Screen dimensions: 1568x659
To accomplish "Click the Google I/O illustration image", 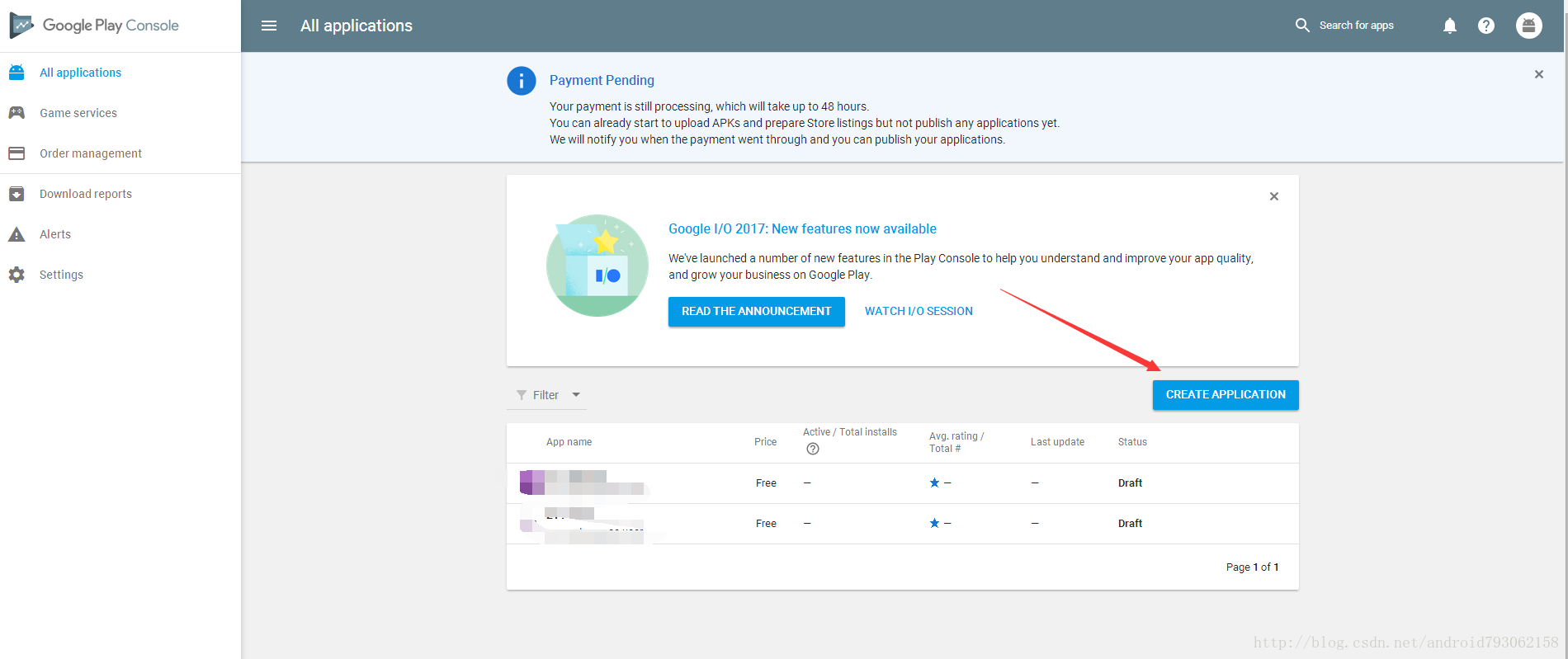I will pos(597,266).
